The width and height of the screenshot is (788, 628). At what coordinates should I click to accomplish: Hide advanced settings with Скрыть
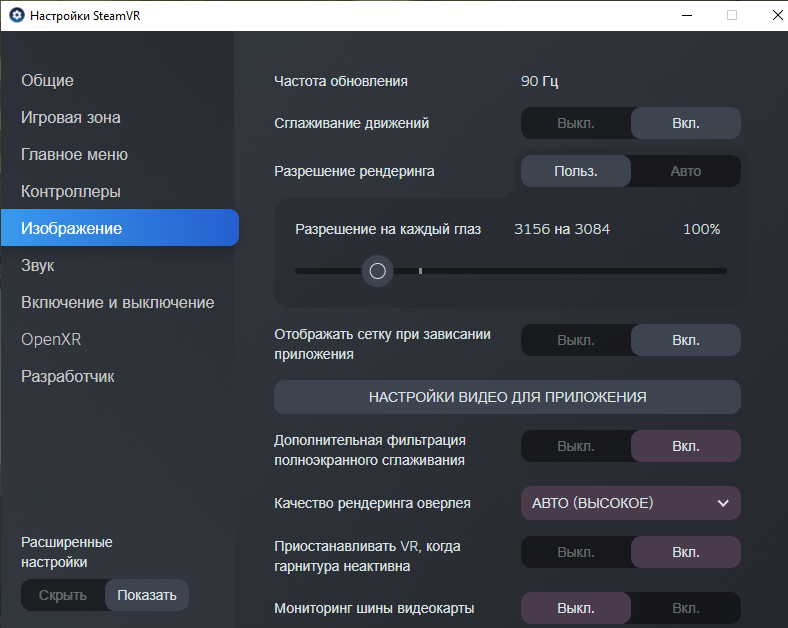63,595
